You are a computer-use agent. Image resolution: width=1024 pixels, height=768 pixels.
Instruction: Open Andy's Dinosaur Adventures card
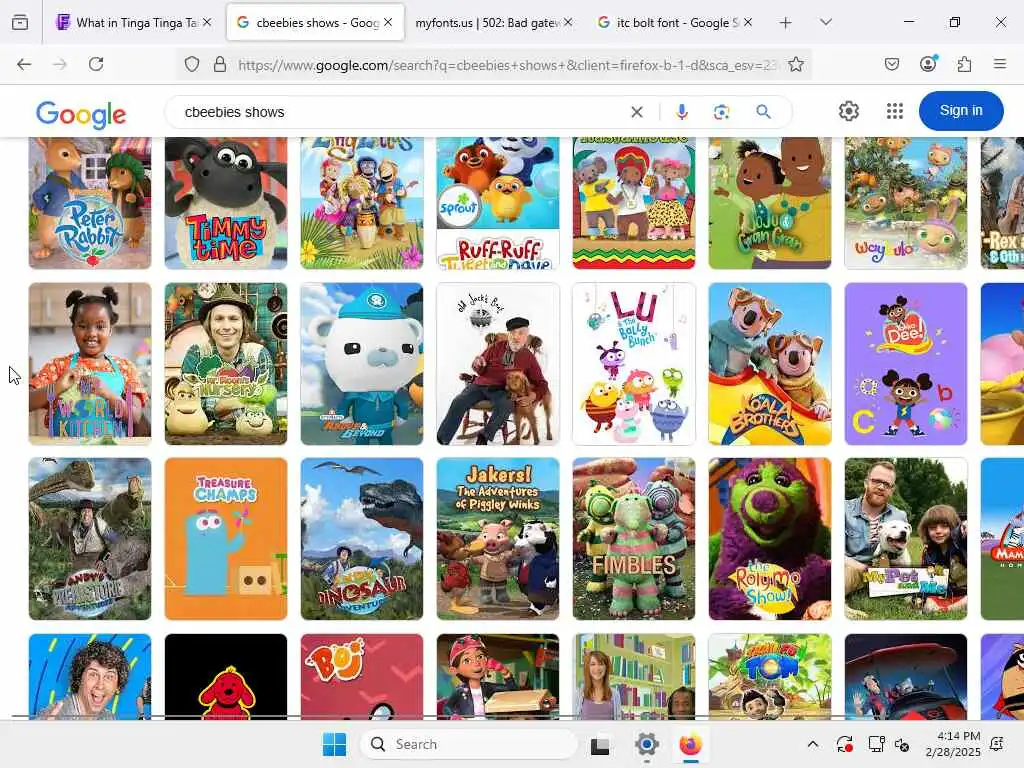tap(362, 539)
